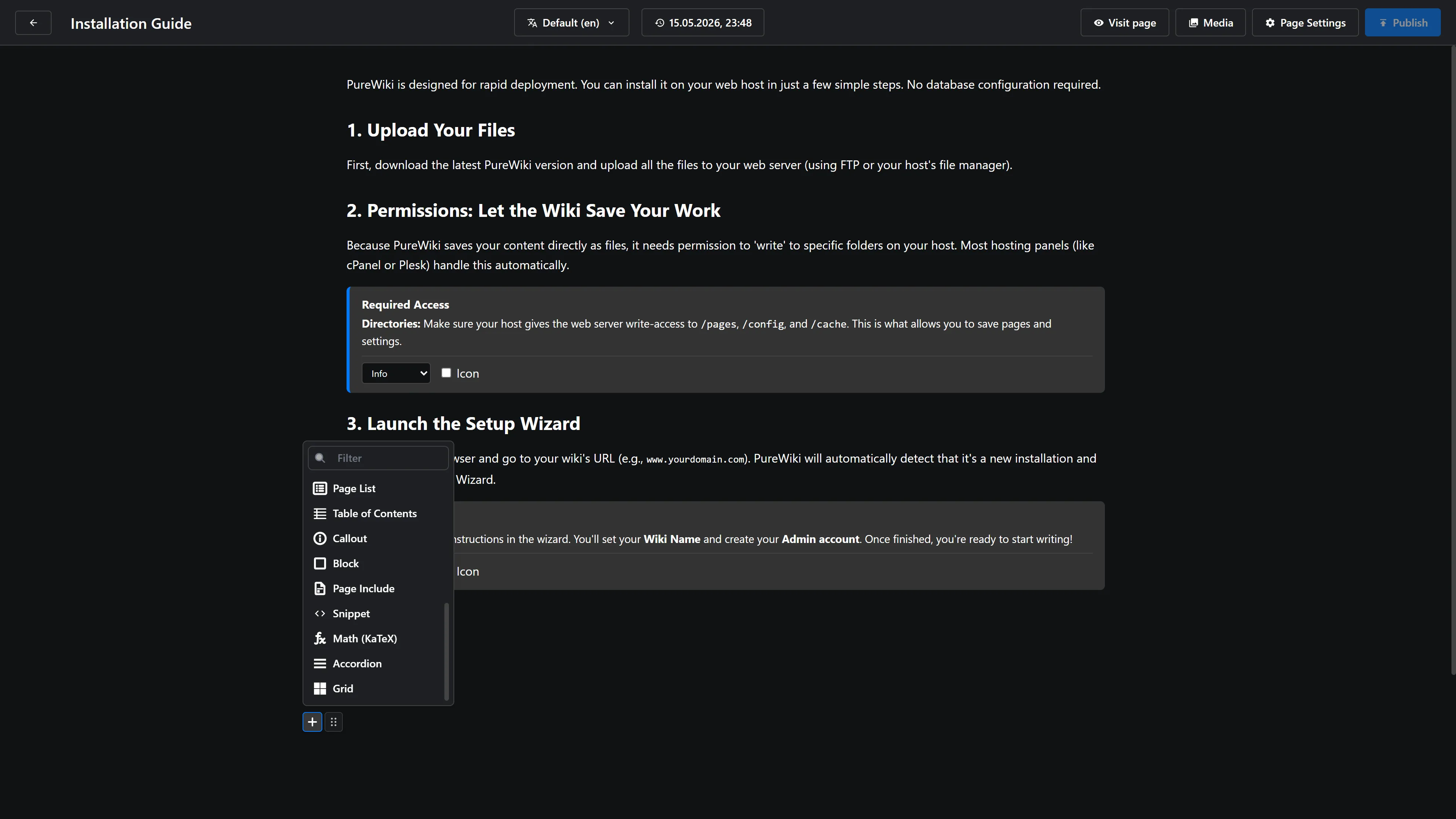This screenshot has width=1456, height=819.
Task: Insert a Page List block
Action: 378,488
